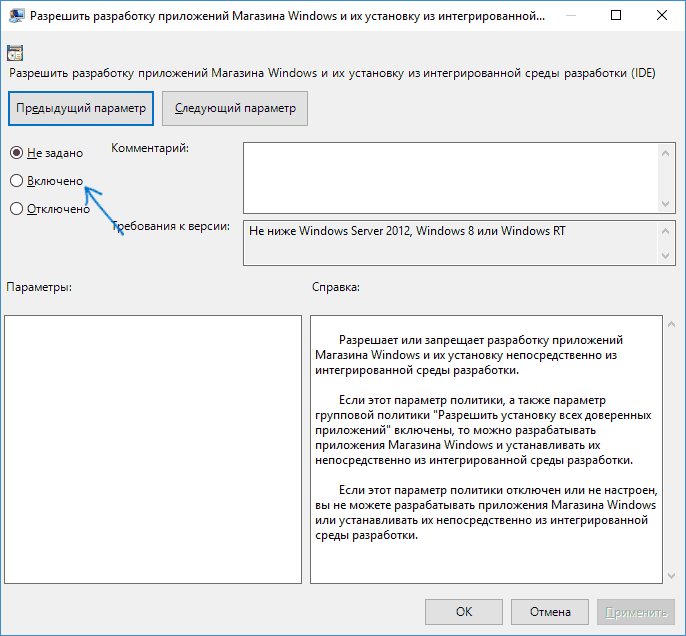This screenshot has width=686, height=636.
Task: Click help paragraph starting 'Разрешает или запрещает'
Action: click(469, 355)
